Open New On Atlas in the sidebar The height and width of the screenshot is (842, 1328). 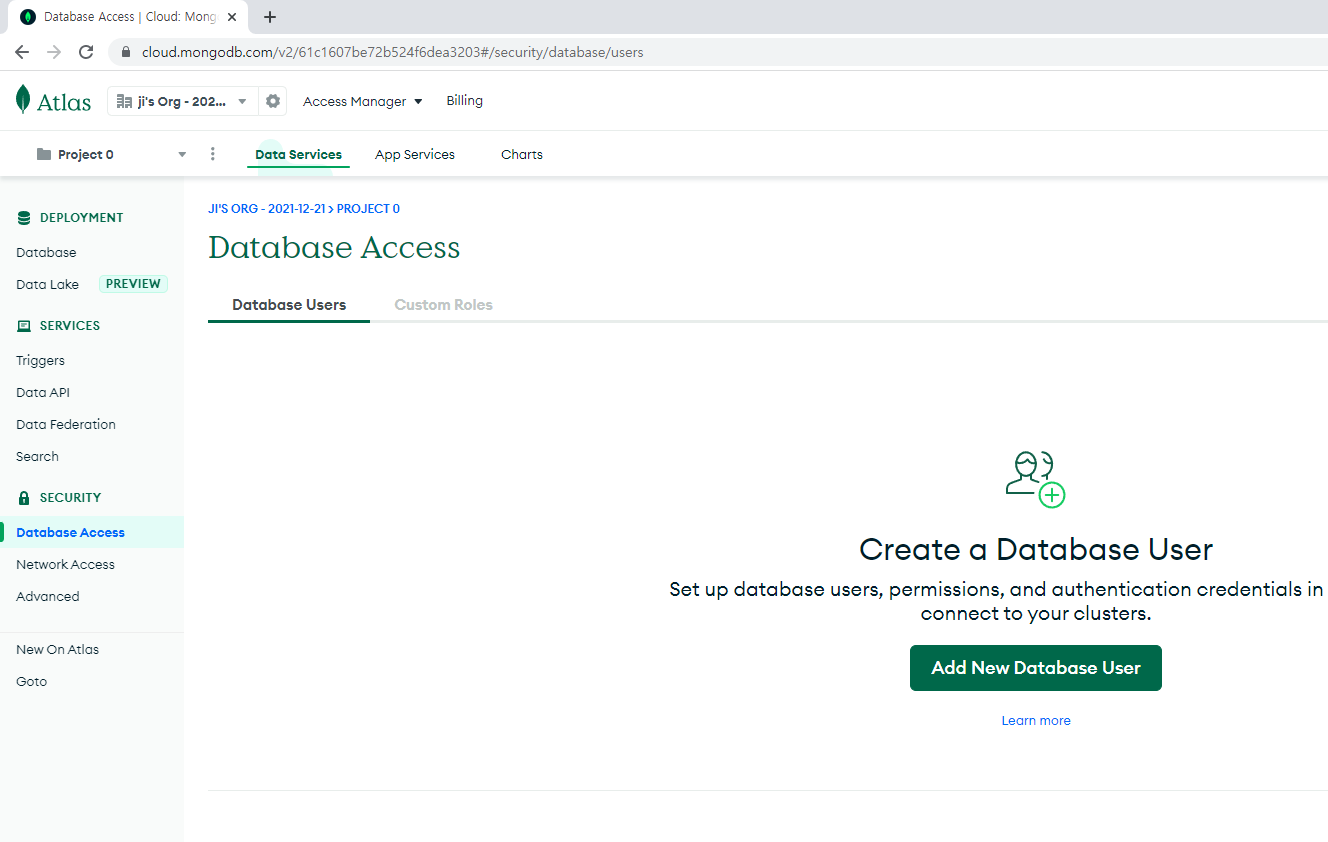pyautogui.click(x=57, y=649)
